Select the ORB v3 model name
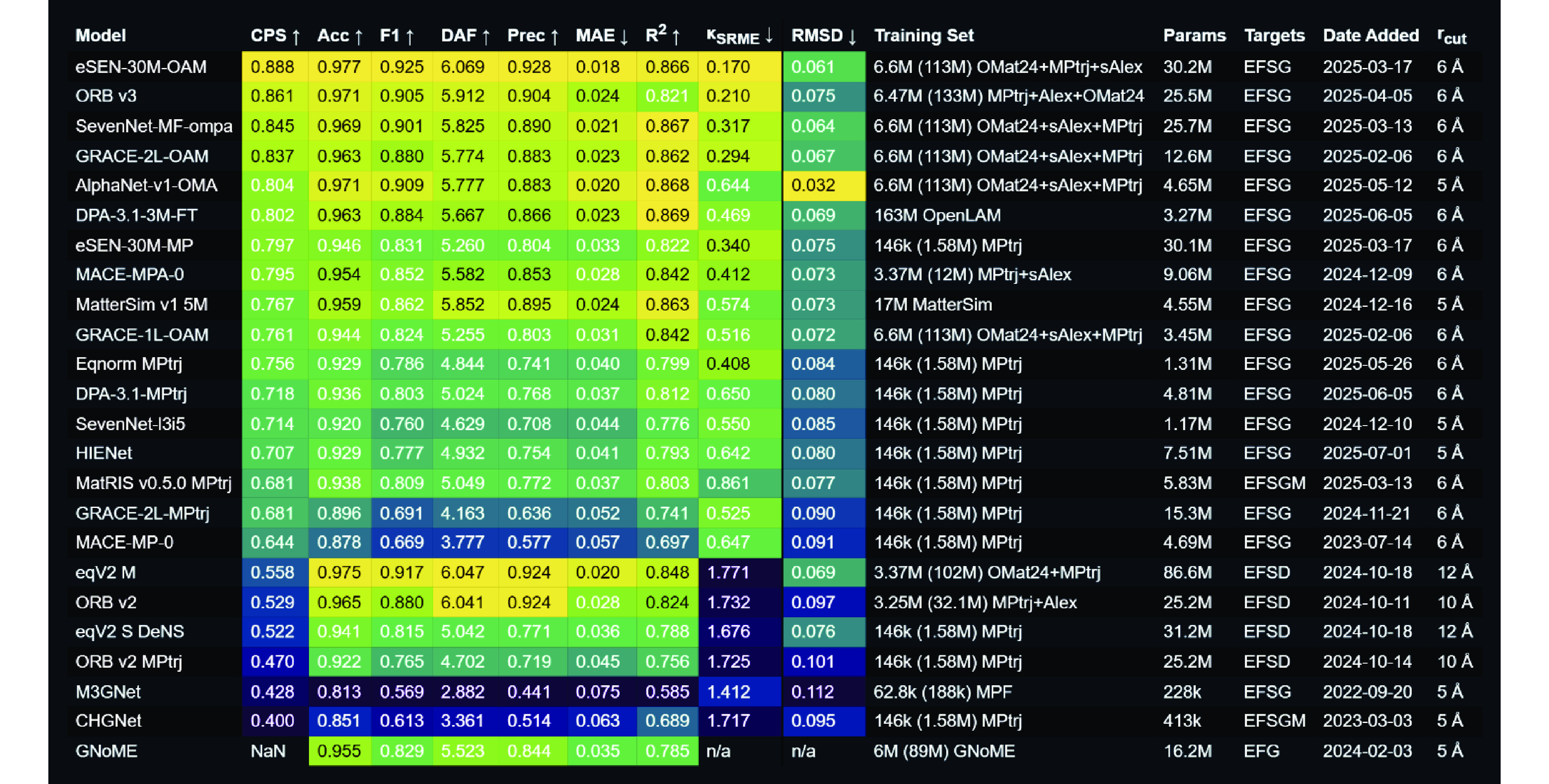Viewport: 1549px width, 784px height. click(x=106, y=96)
